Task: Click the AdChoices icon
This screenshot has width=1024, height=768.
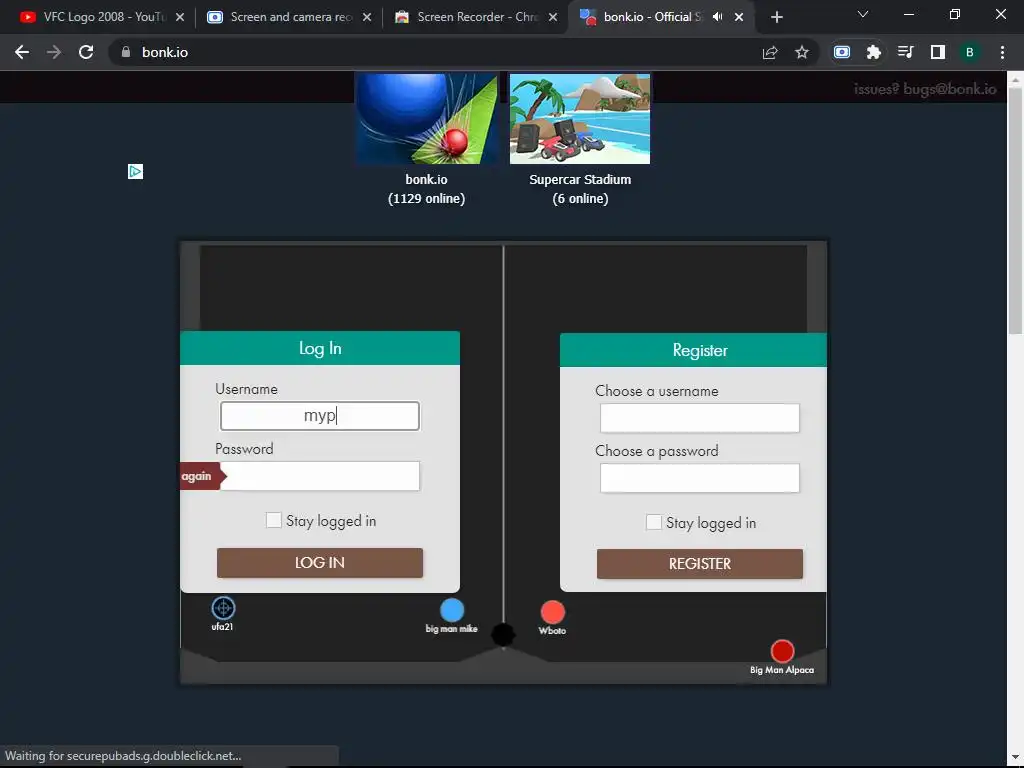Action: pyautogui.click(x=135, y=172)
